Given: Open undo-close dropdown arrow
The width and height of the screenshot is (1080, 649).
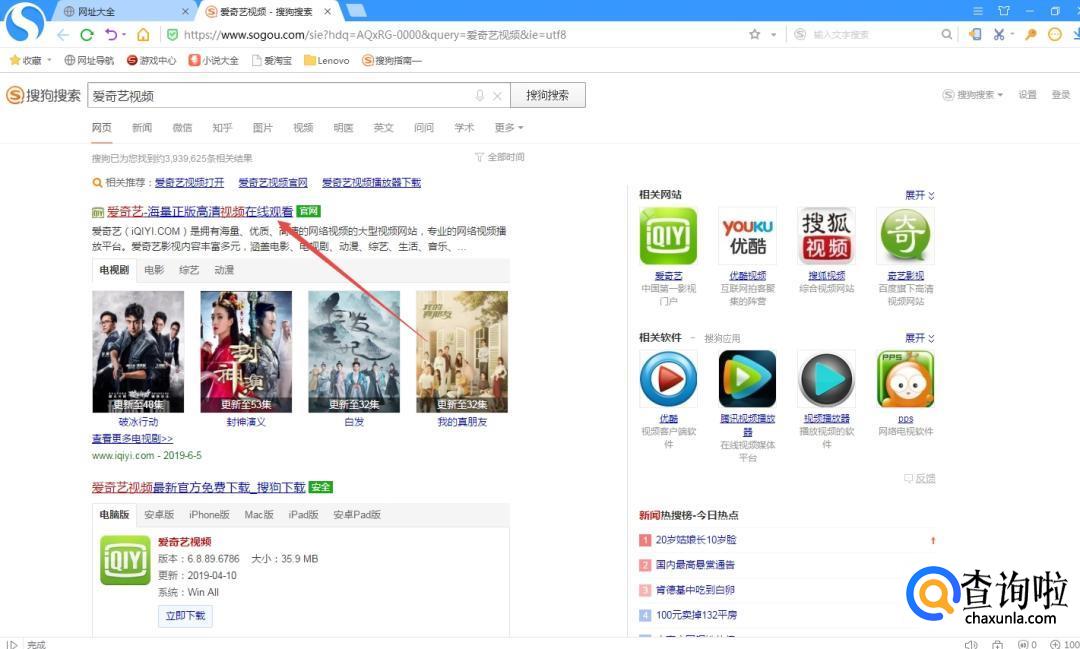Looking at the screenshot, I should pos(124,34).
